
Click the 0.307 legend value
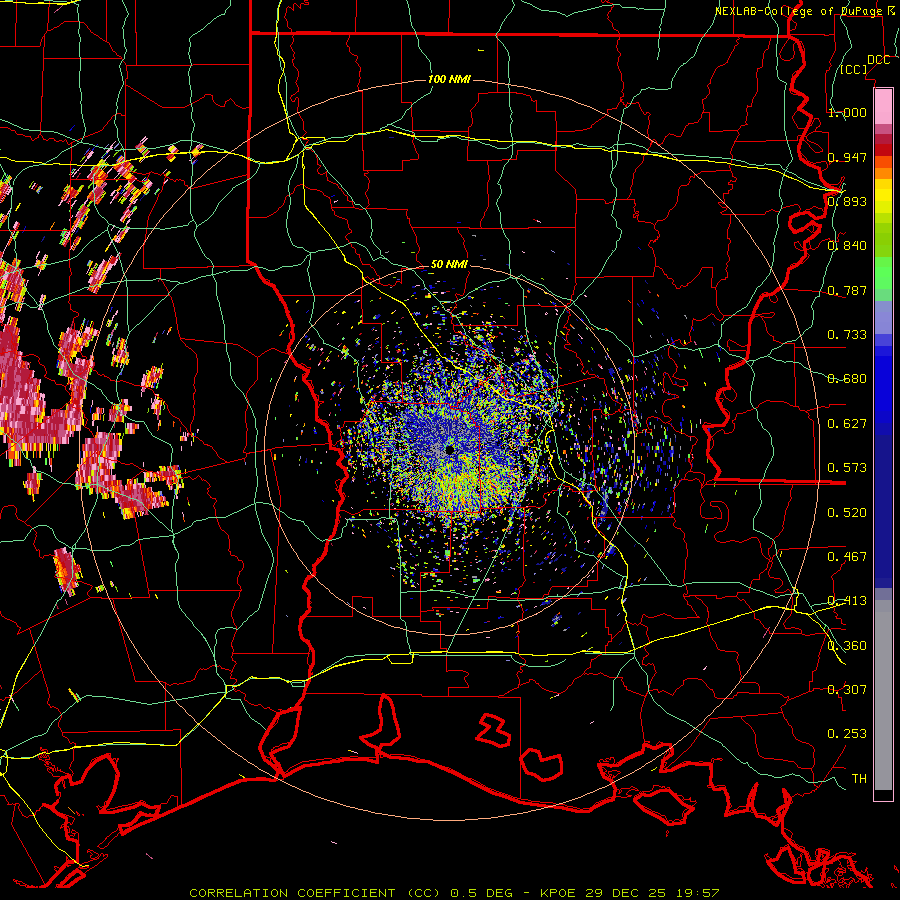coord(847,690)
